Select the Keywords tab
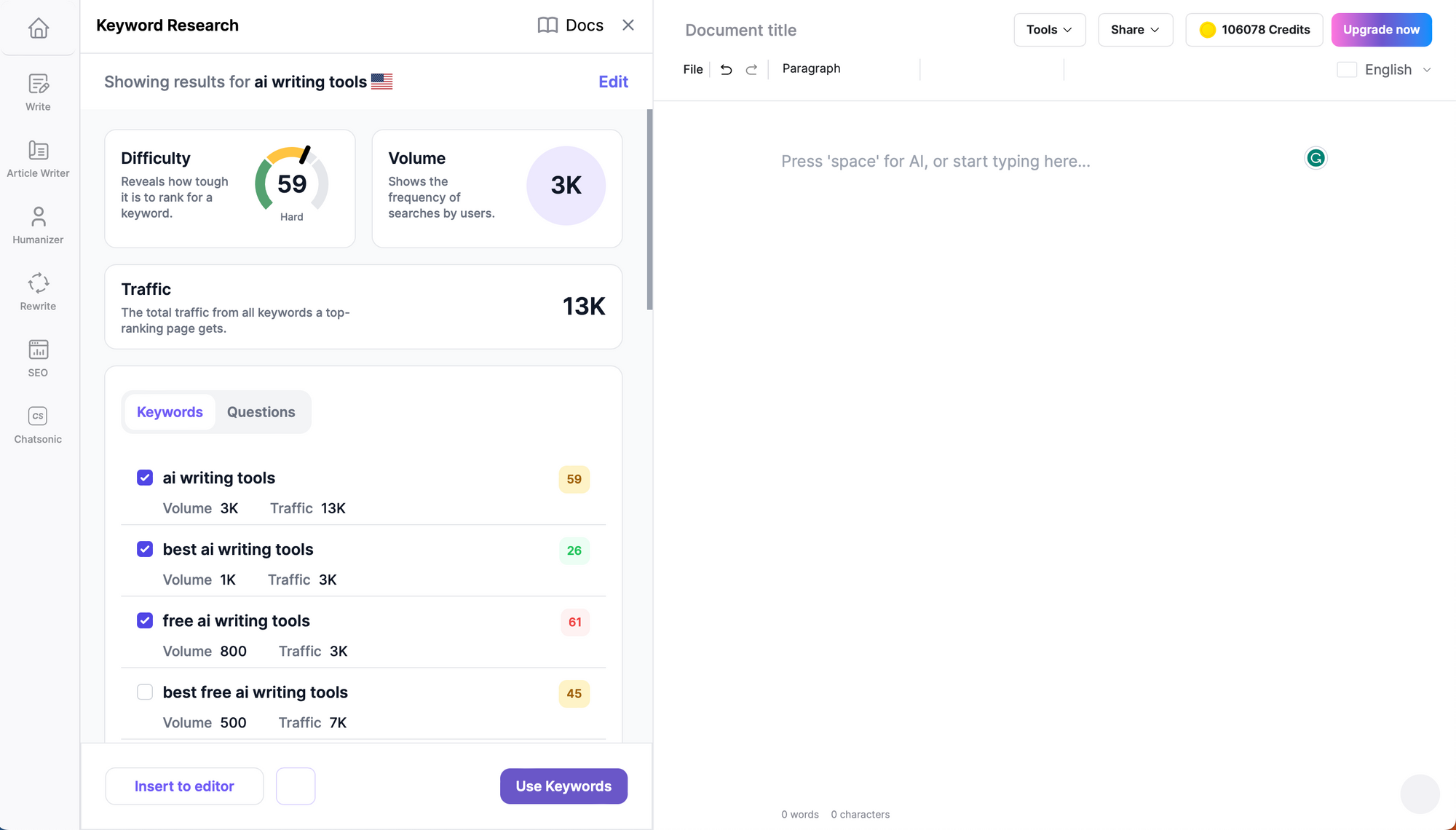 [170, 411]
